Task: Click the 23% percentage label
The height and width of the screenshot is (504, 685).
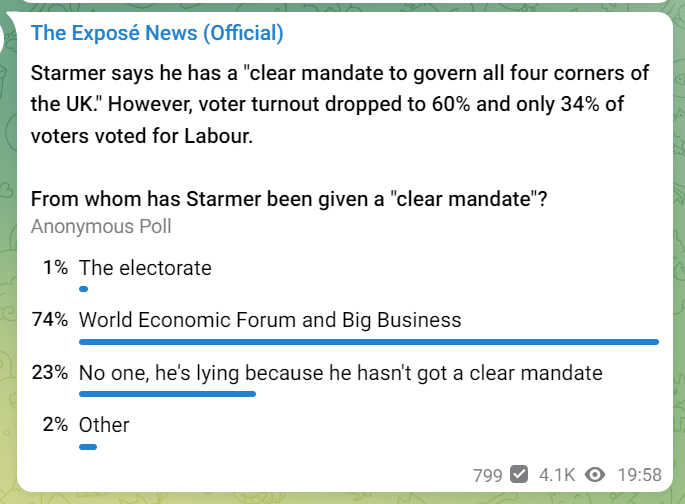Action: (x=50, y=373)
